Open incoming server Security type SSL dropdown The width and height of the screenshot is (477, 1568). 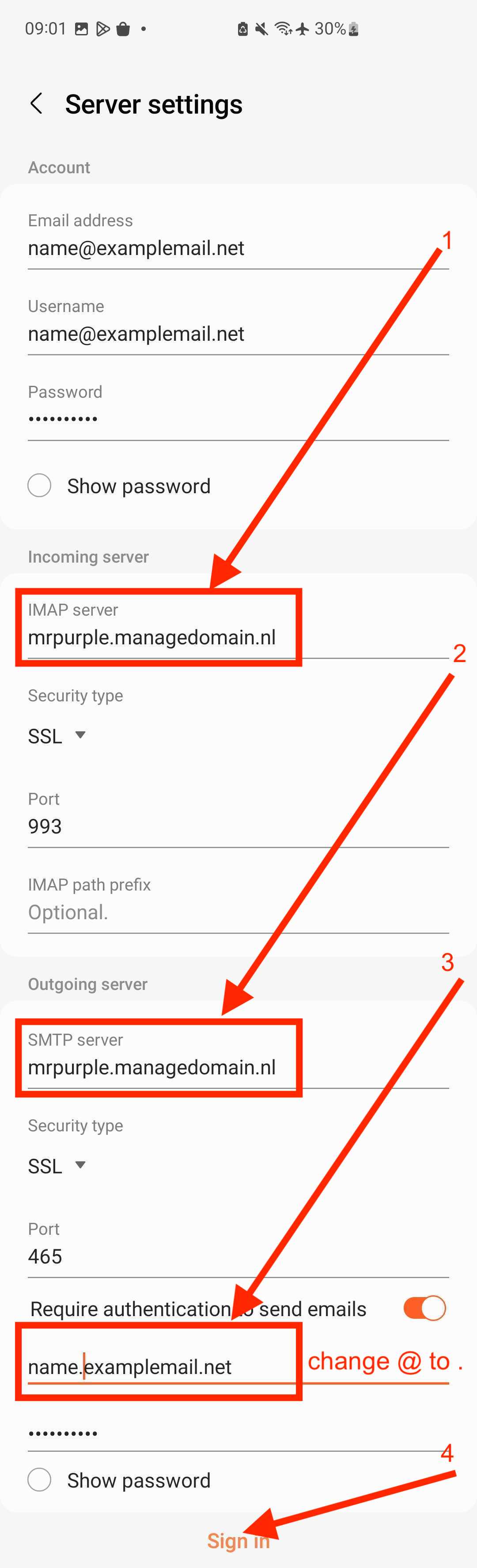57,736
